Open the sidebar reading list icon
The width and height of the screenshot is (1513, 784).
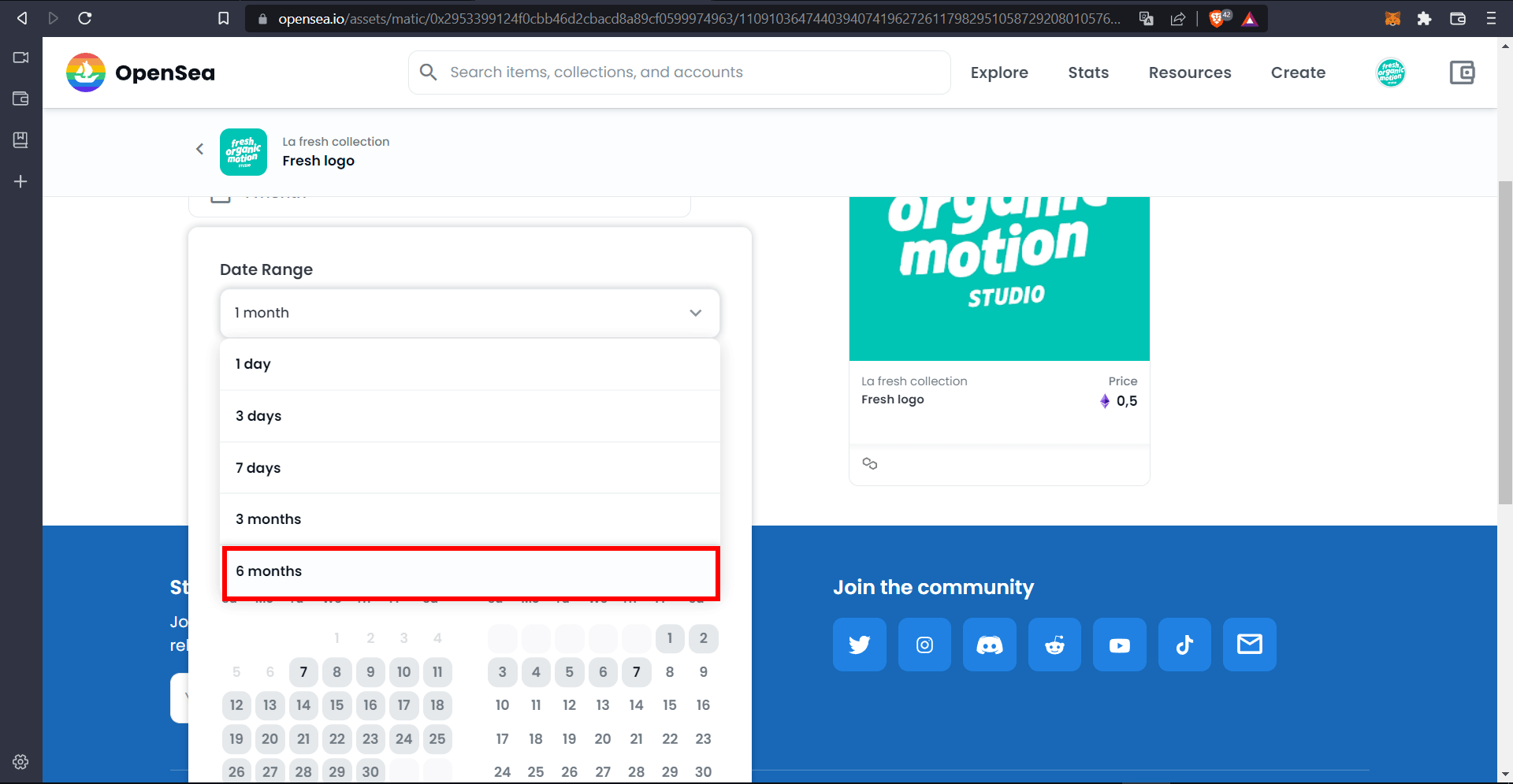coord(20,139)
